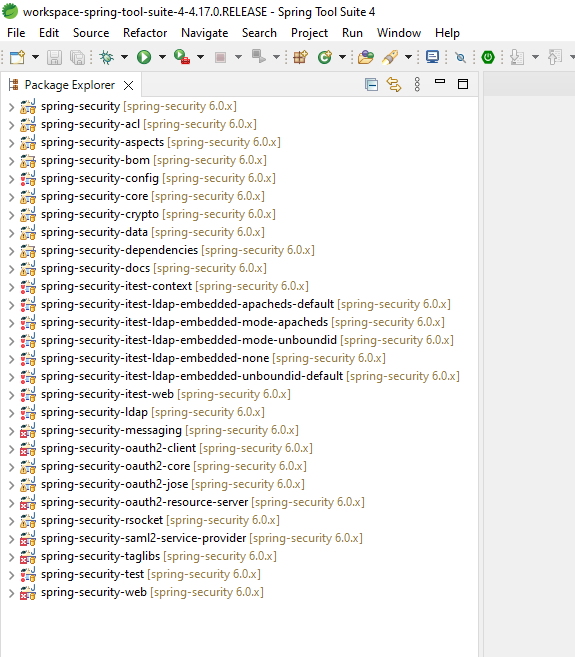Open Package Explorer View Menu dots
Screen dimensions: 575x657
(x=417, y=85)
